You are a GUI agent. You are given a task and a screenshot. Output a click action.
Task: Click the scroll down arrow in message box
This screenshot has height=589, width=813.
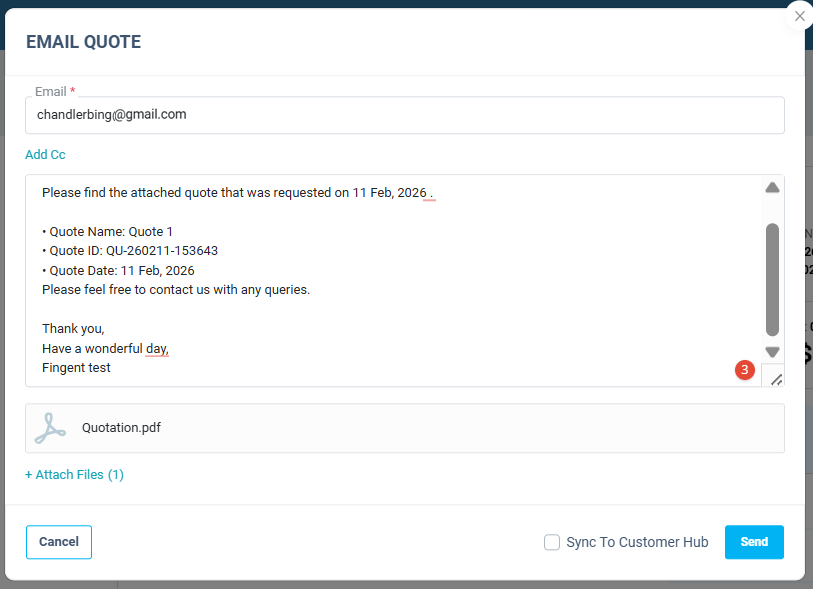[x=772, y=352]
